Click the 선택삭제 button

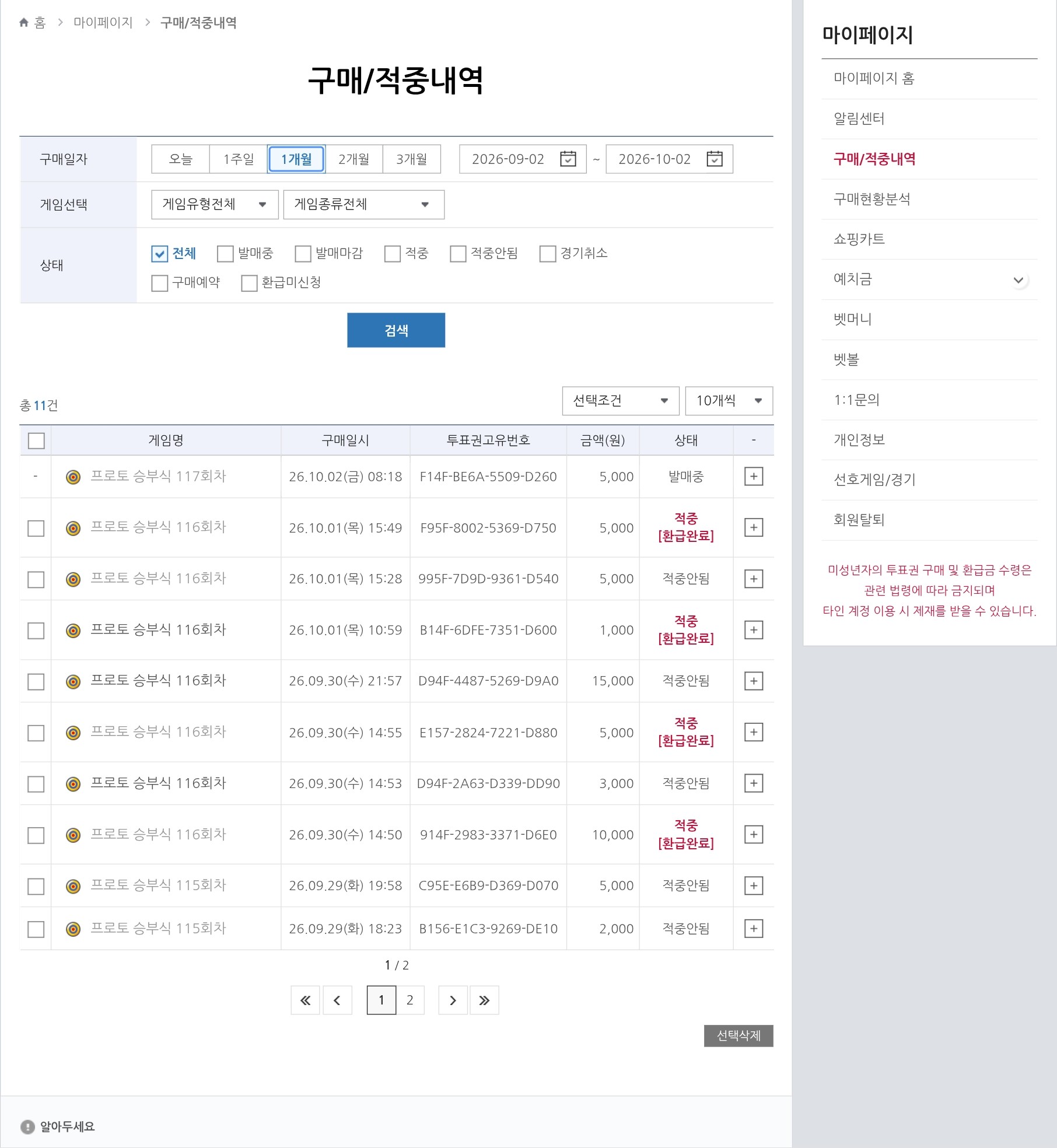click(x=738, y=1035)
